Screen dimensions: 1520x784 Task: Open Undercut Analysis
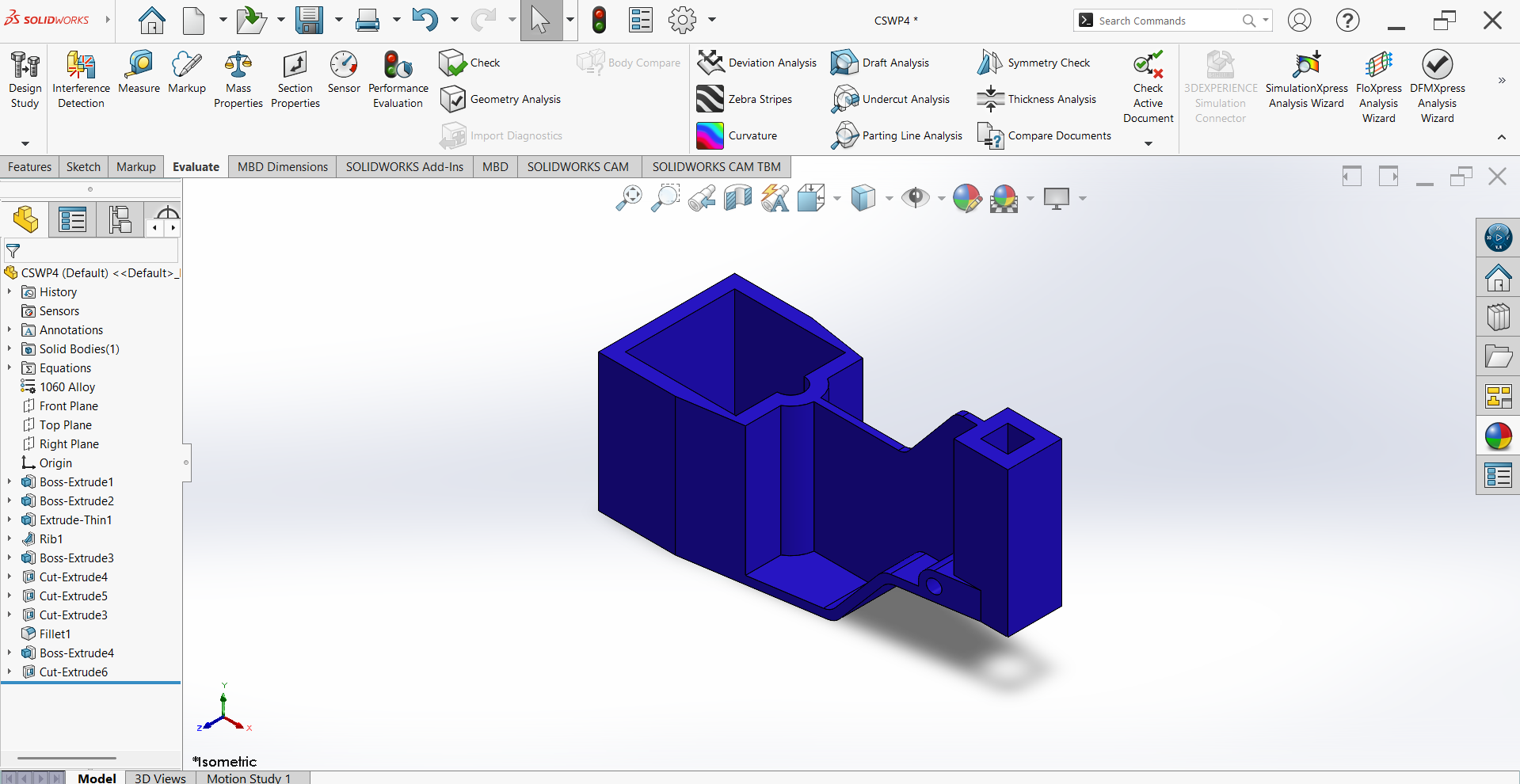coord(890,99)
